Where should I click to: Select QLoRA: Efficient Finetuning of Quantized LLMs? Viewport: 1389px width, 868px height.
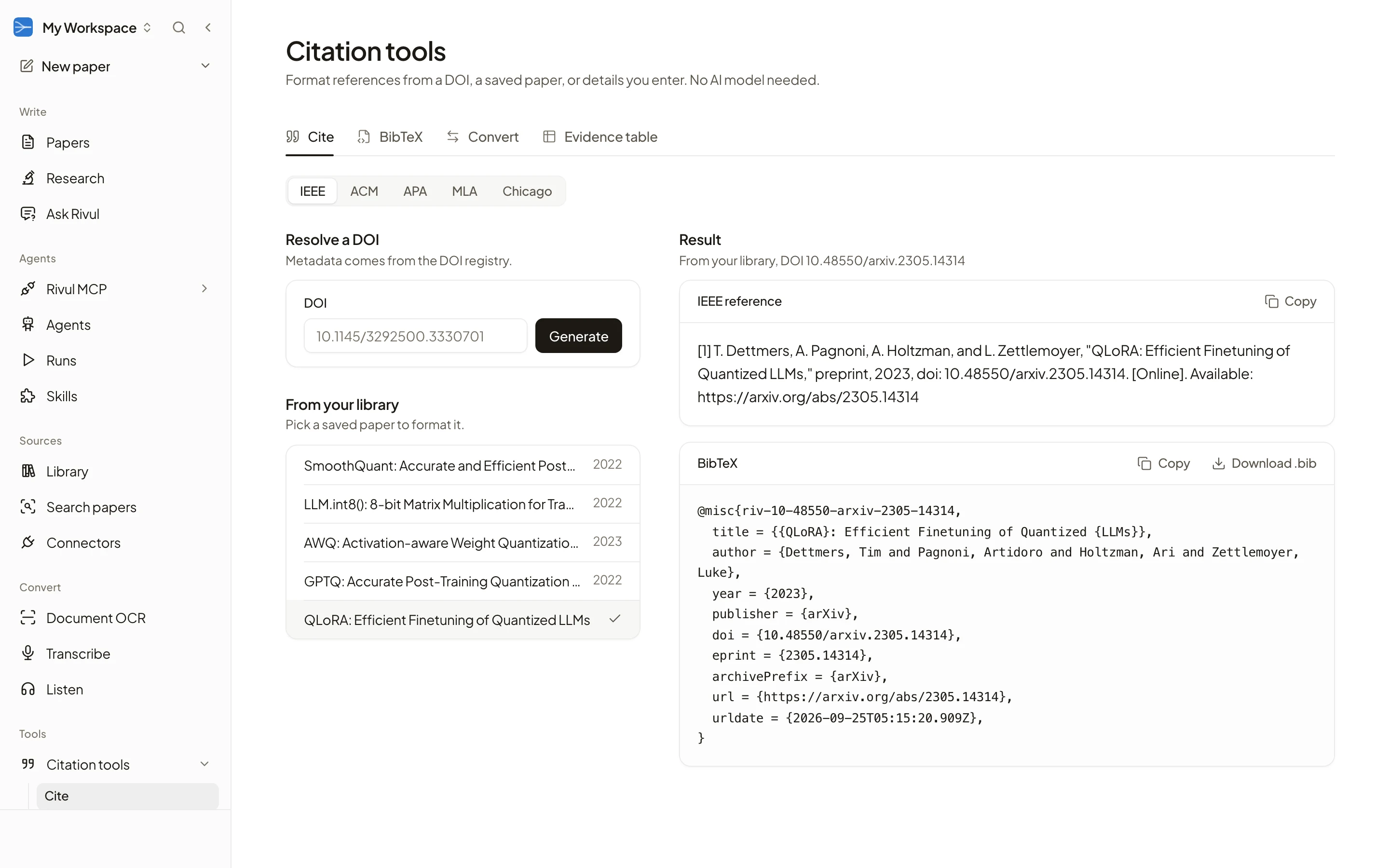(463, 620)
